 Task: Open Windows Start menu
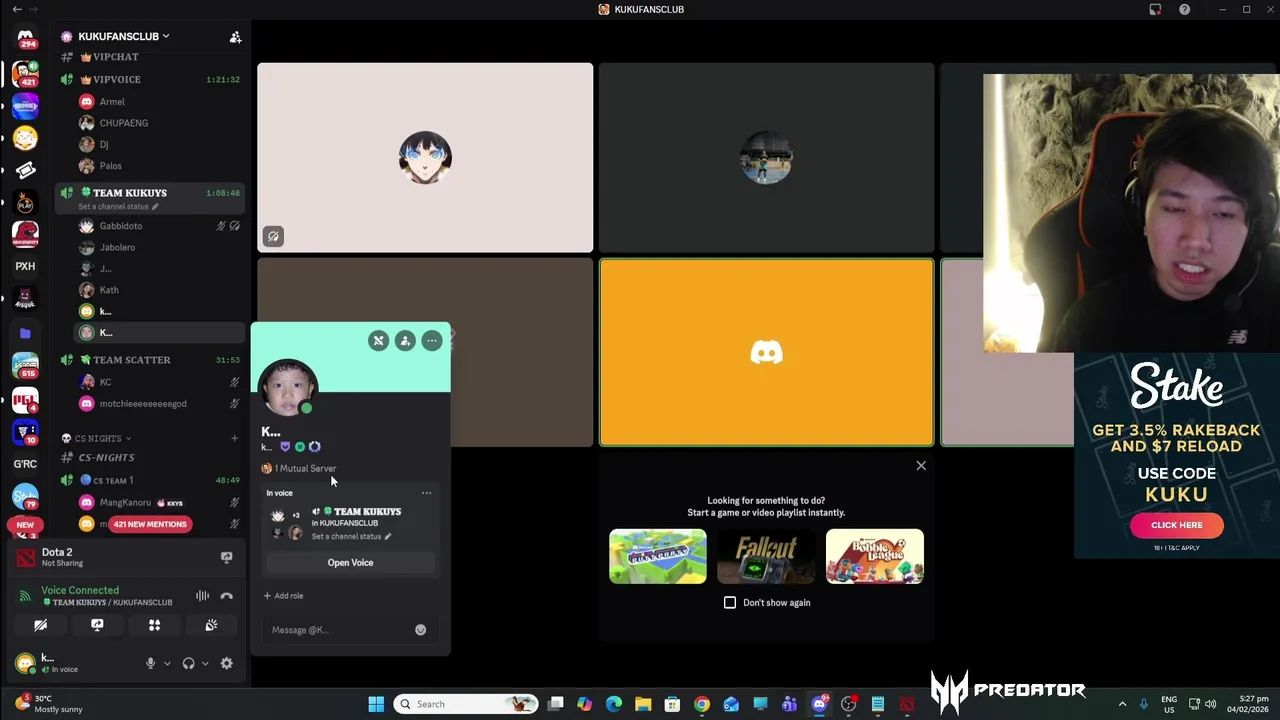pos(376,704)
